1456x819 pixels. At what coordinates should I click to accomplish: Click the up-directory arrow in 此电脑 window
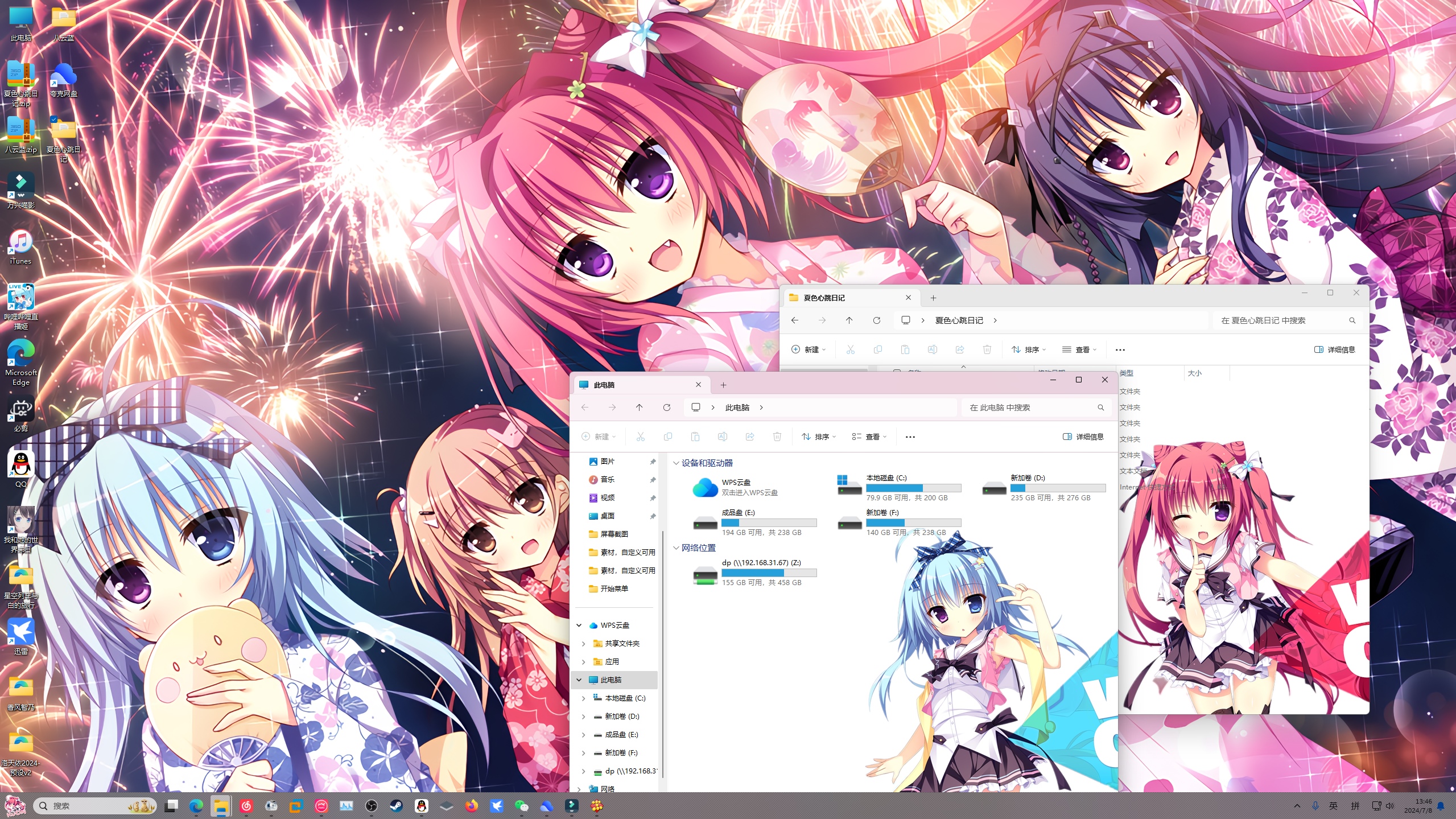639,408
